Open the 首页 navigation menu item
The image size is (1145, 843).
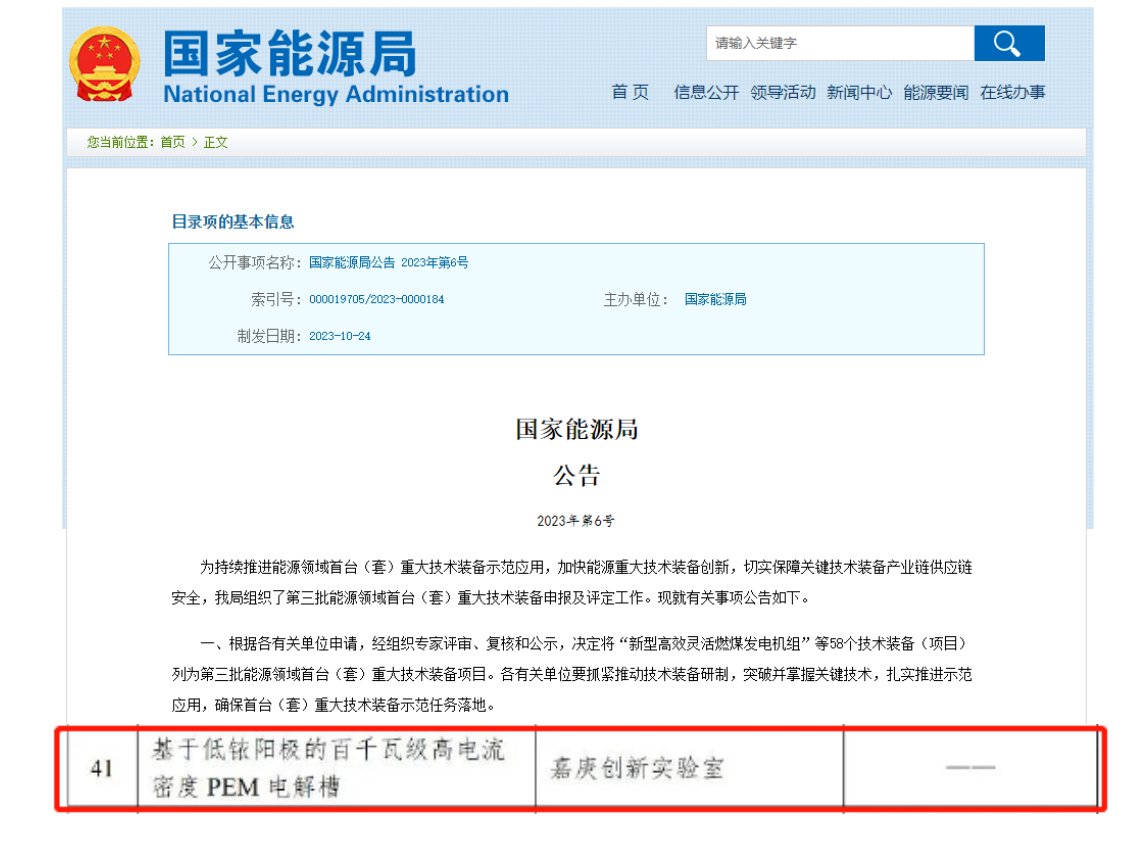629,92
